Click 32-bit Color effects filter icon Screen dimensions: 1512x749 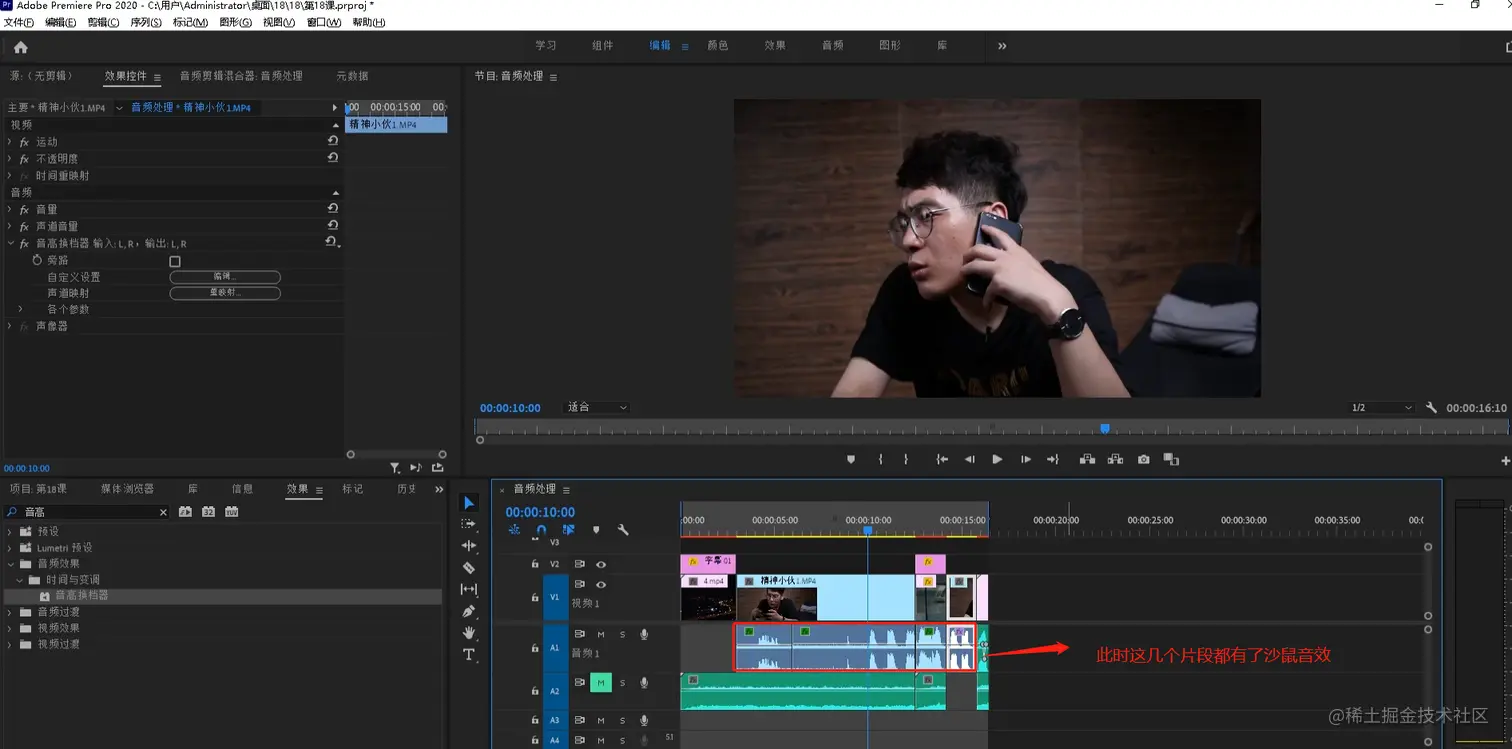pos(208,511)
